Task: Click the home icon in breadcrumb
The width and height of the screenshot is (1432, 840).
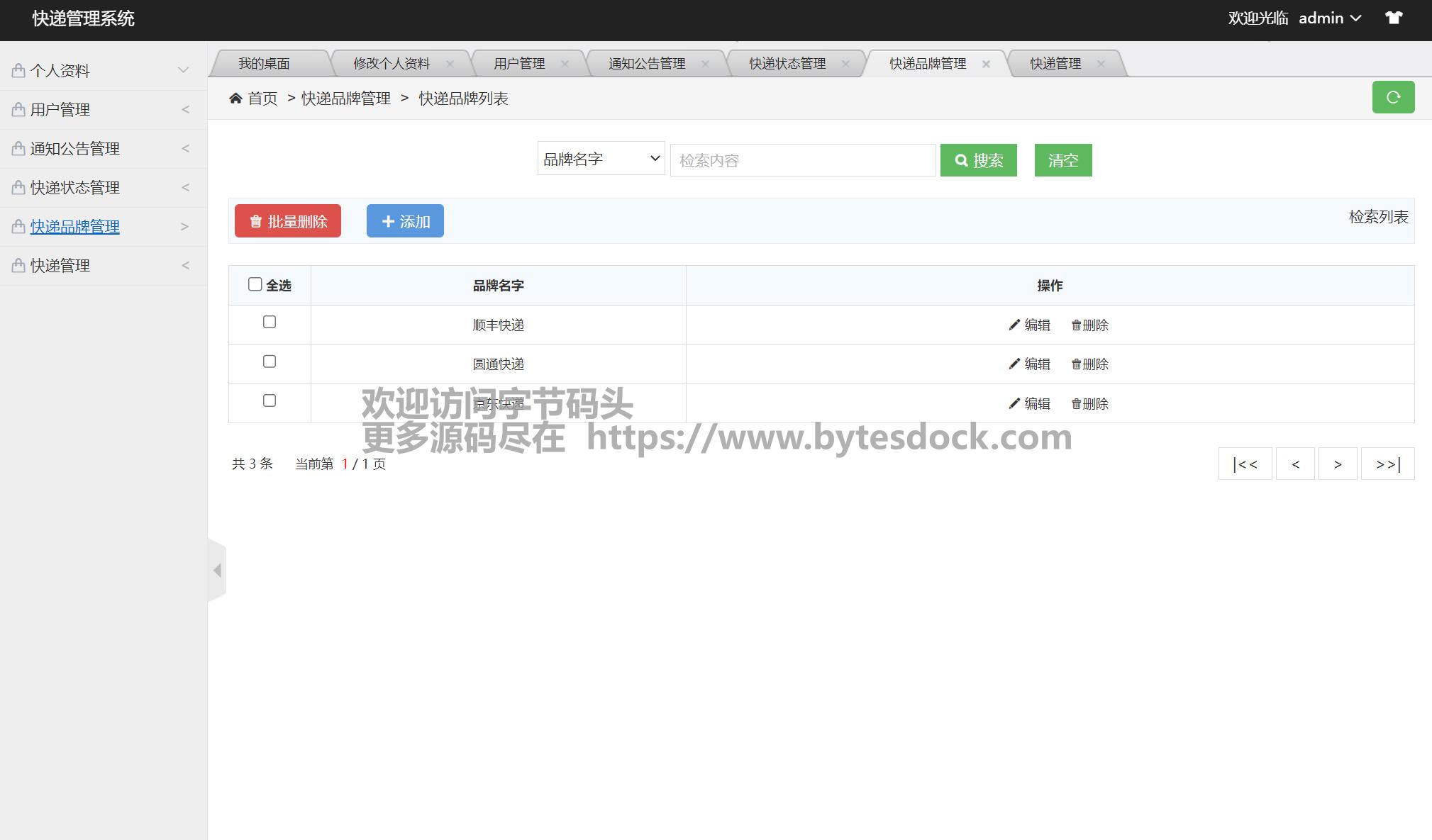Action: coord(235,99)
